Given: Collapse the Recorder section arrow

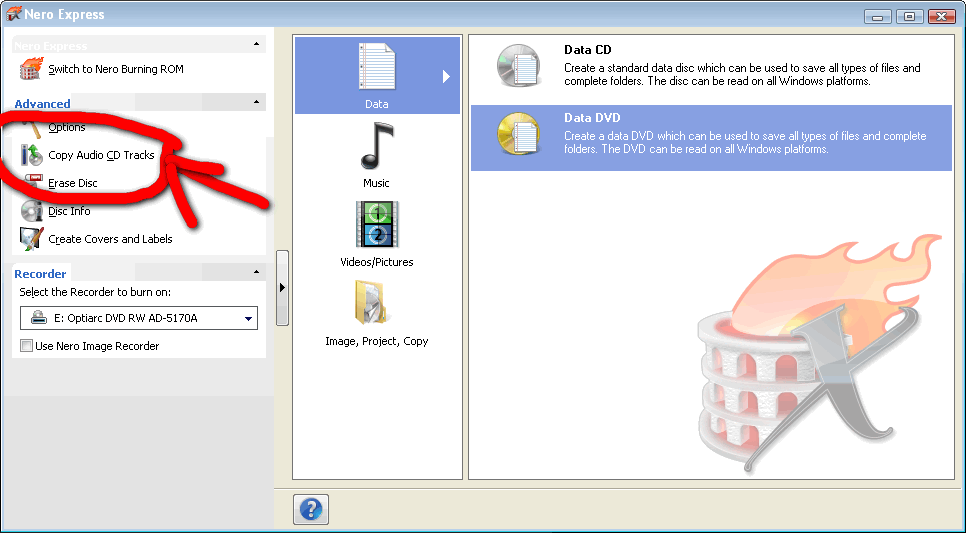Looking at the screenshot, I should coord(256,272).
